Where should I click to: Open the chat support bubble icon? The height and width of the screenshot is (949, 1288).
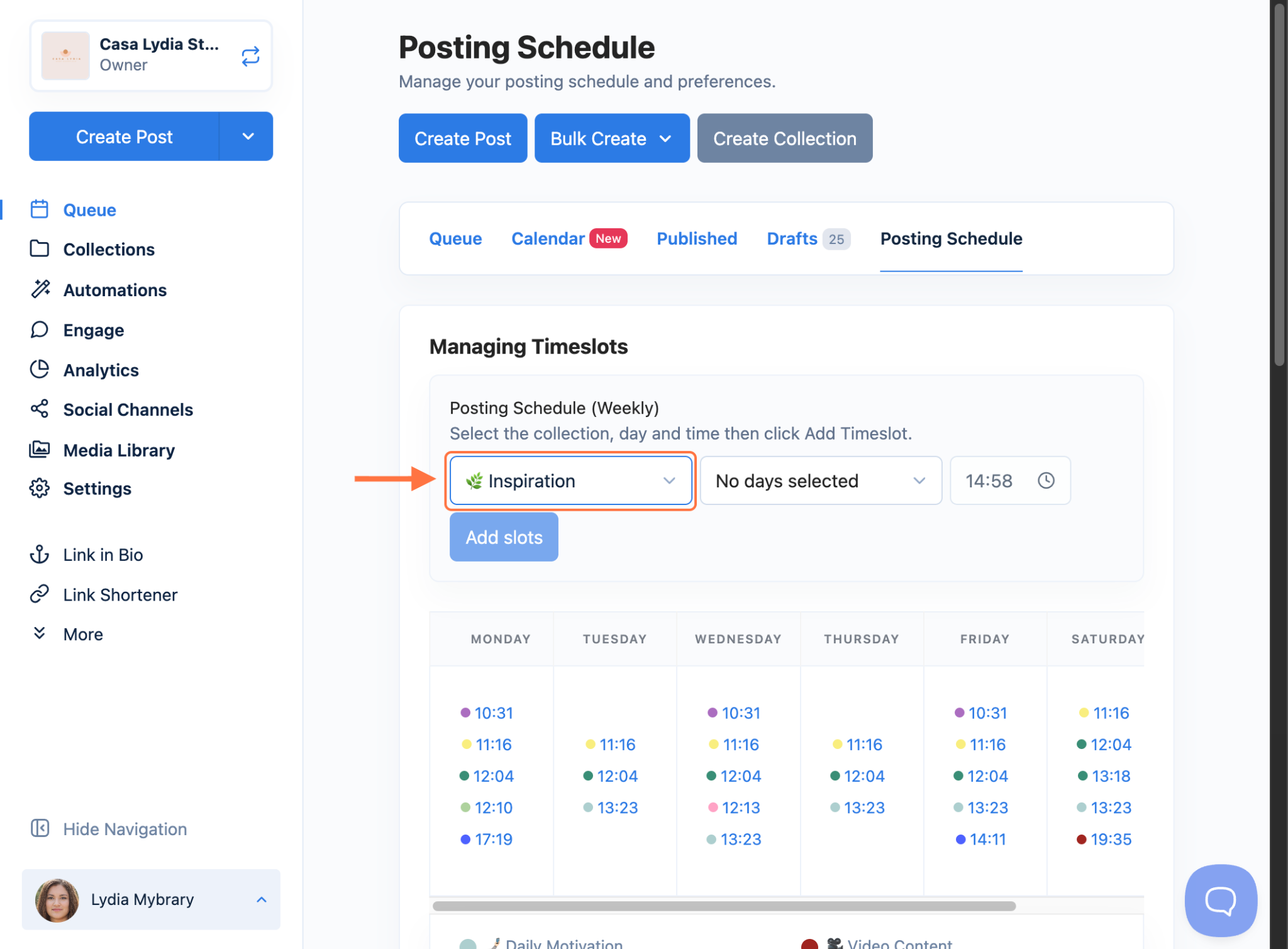point(1220,900)
